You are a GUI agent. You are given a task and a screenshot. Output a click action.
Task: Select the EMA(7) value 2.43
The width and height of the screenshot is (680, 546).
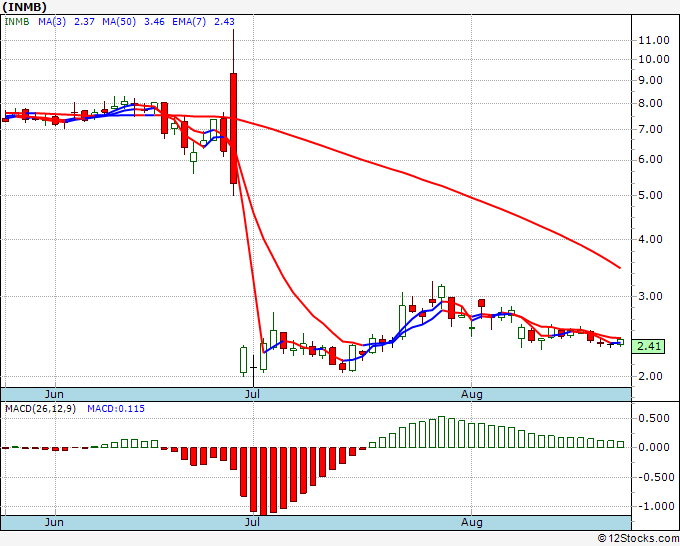tap(224, 21)
